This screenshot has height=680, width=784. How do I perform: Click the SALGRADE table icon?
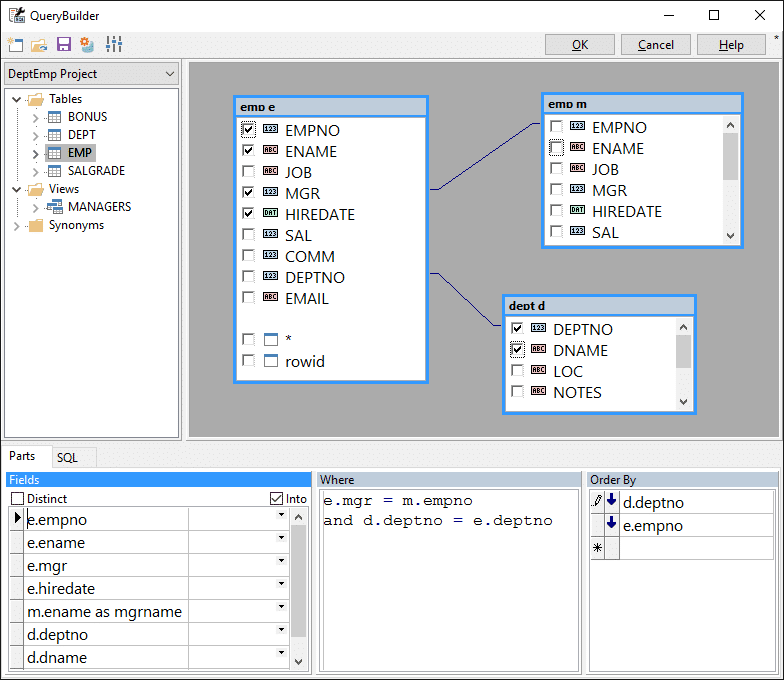click(x=55, y=171)
